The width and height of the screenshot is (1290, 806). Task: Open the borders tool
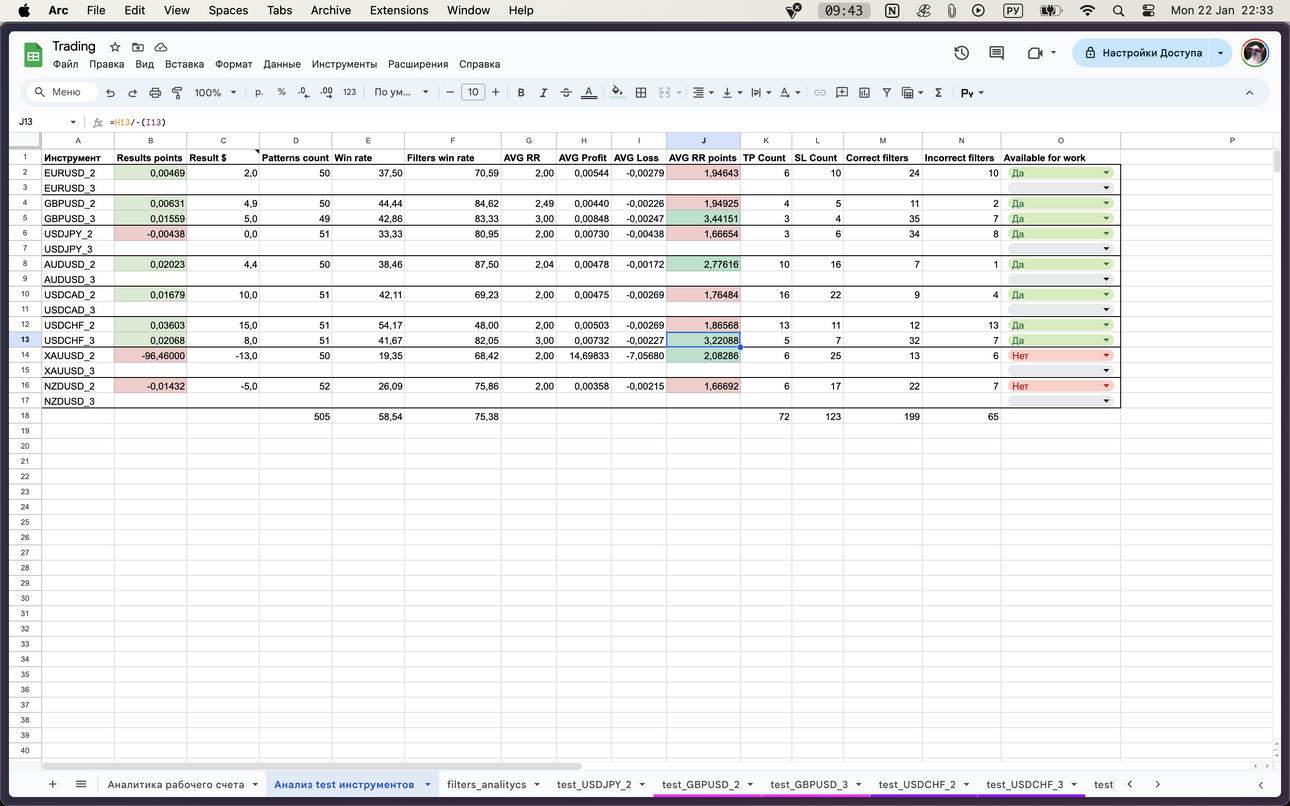[640, 93]
